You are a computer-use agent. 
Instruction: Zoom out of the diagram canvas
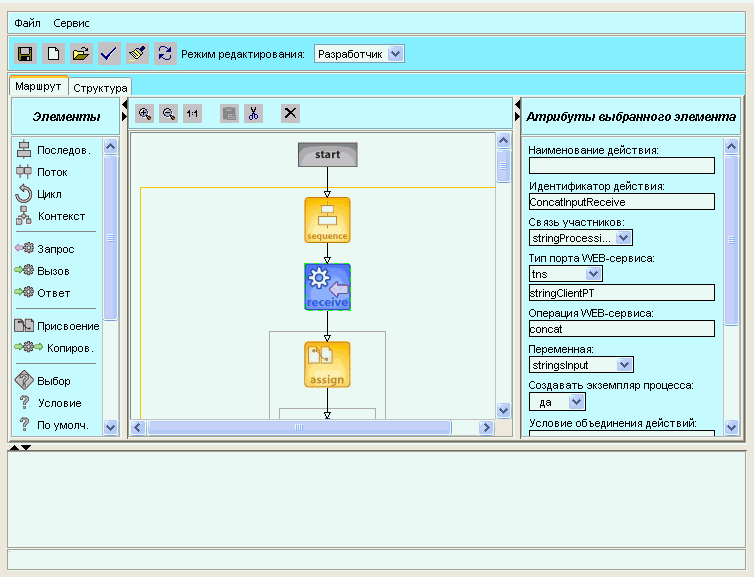(x=169, y=114)
